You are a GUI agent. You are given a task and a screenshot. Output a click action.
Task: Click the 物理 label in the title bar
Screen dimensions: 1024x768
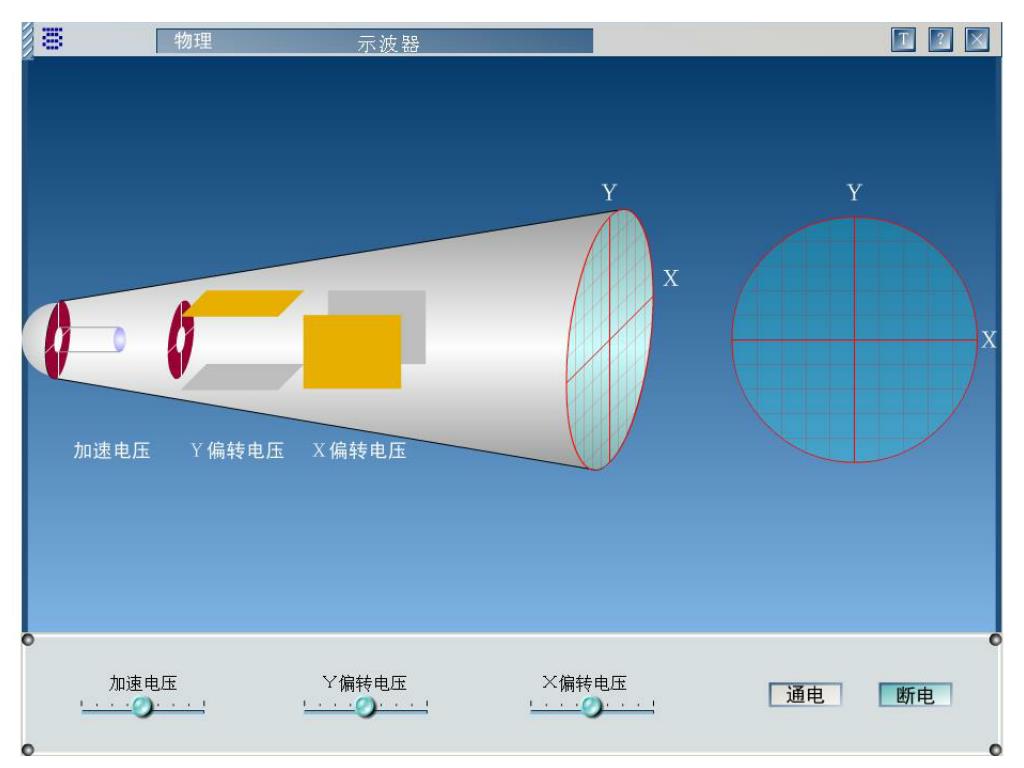[x=193, y=40]
